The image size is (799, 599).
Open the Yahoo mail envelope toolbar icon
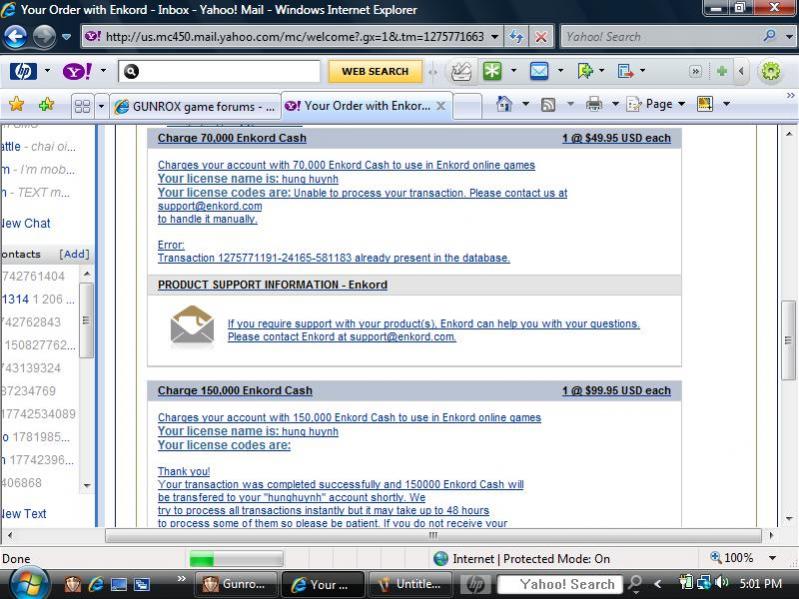[539, 71]
